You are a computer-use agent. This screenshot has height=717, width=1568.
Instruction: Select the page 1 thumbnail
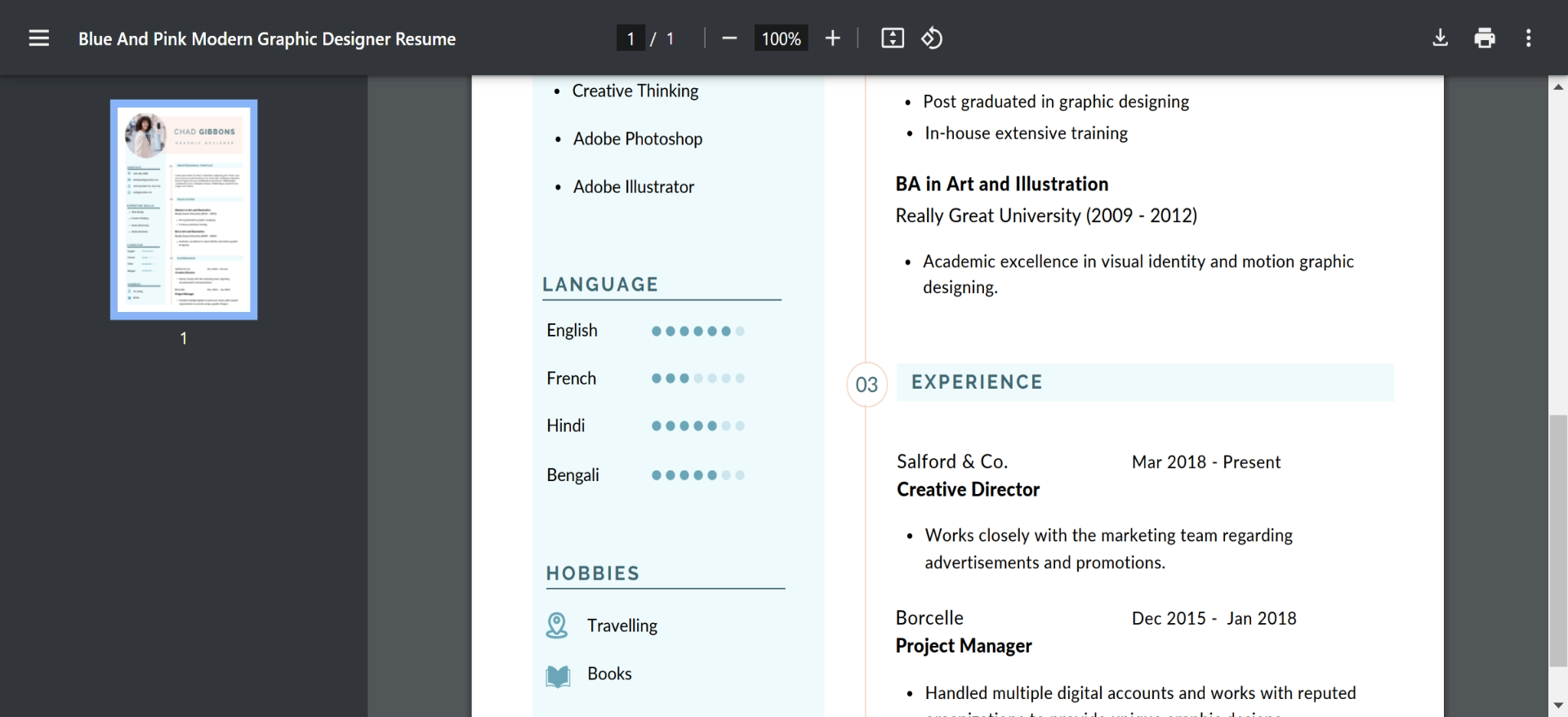[184, 209]
